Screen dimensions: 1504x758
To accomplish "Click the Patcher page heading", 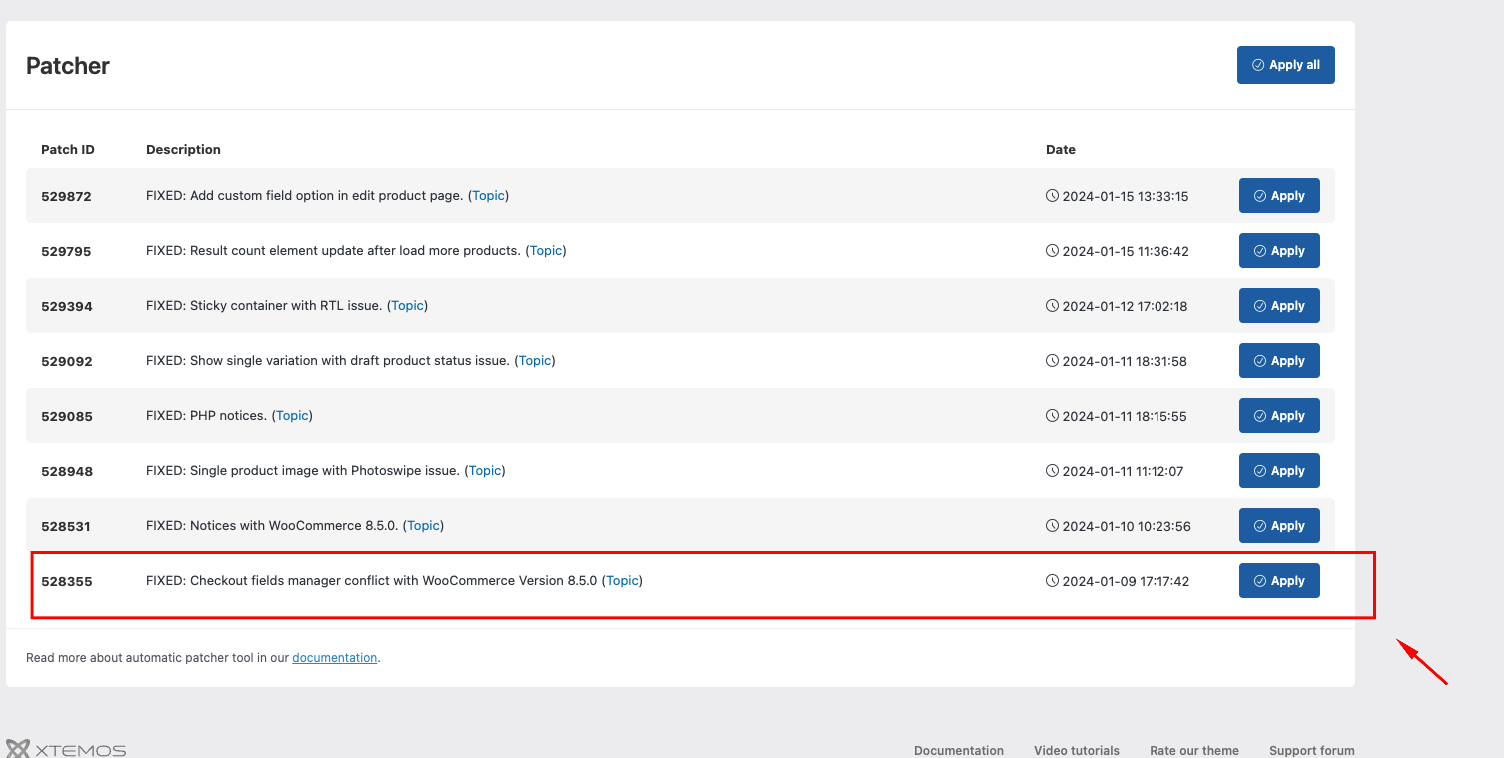I will coord(68,66).
